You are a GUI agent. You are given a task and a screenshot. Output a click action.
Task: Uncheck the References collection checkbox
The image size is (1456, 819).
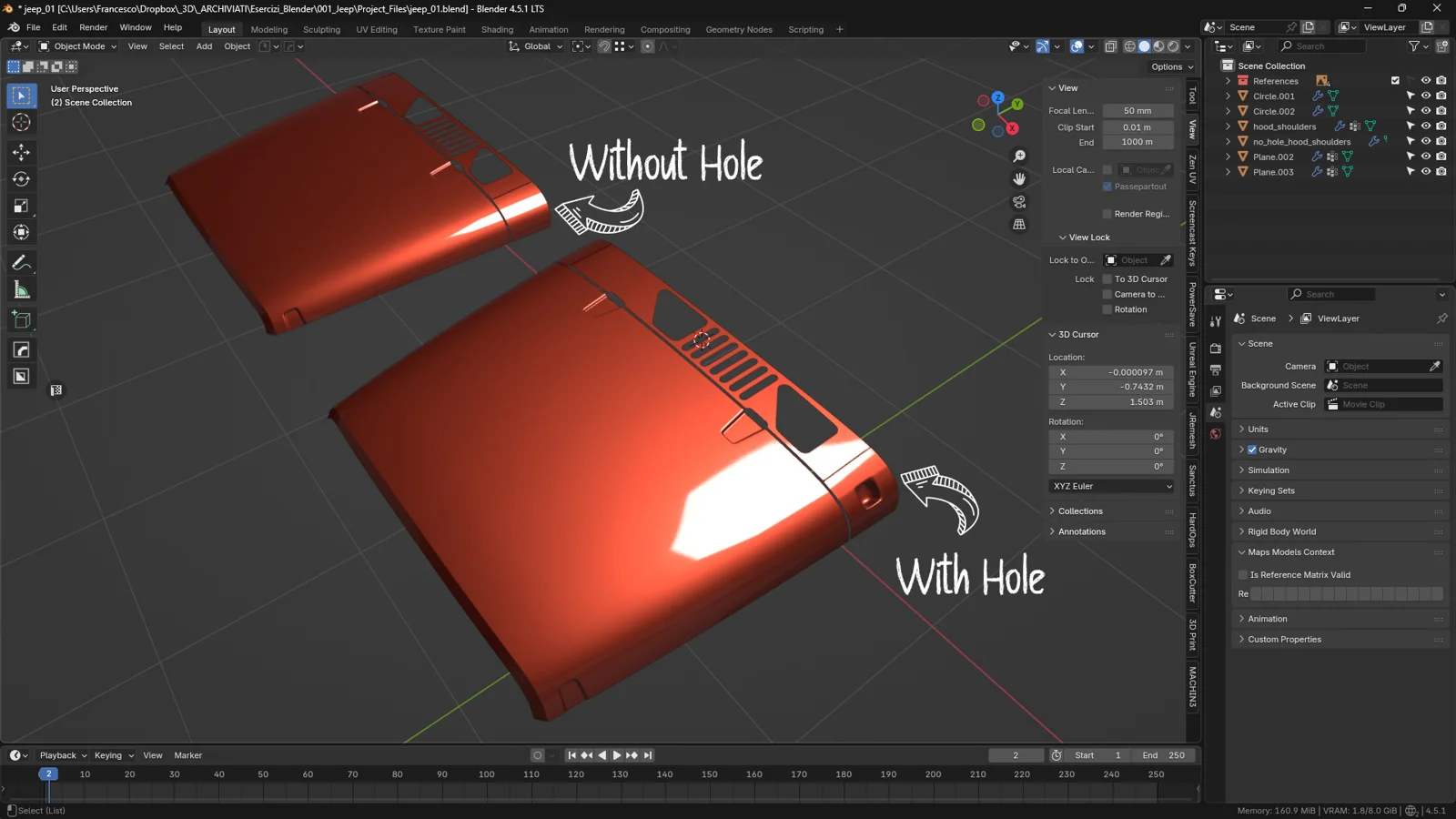1395,81
